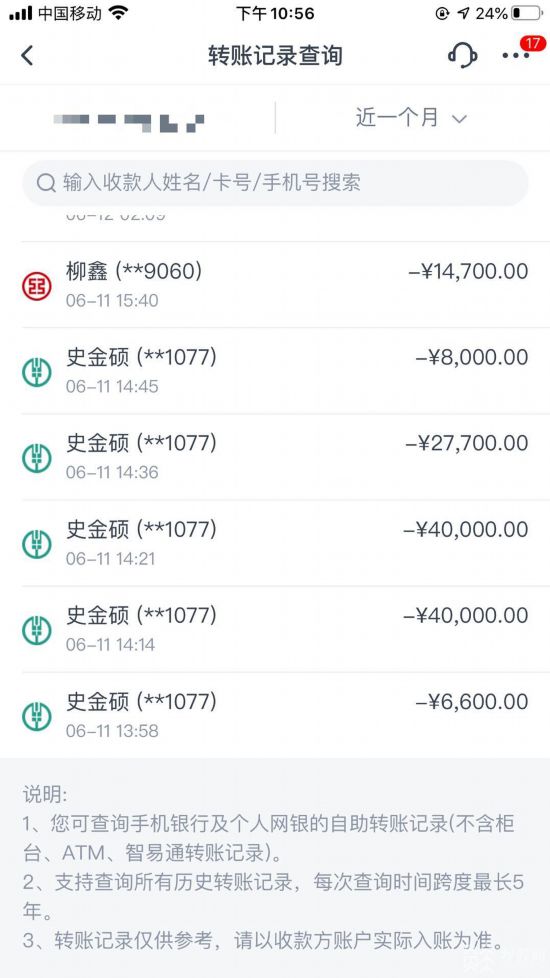Open 史金硕 transfer dated 06-11 14:14
This screenshot has width=550, height=978.
coord(275,629)
